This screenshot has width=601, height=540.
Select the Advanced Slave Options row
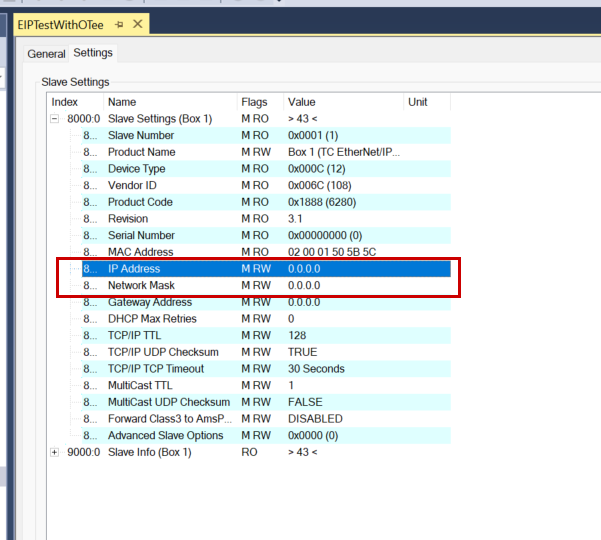coord(164,435)
